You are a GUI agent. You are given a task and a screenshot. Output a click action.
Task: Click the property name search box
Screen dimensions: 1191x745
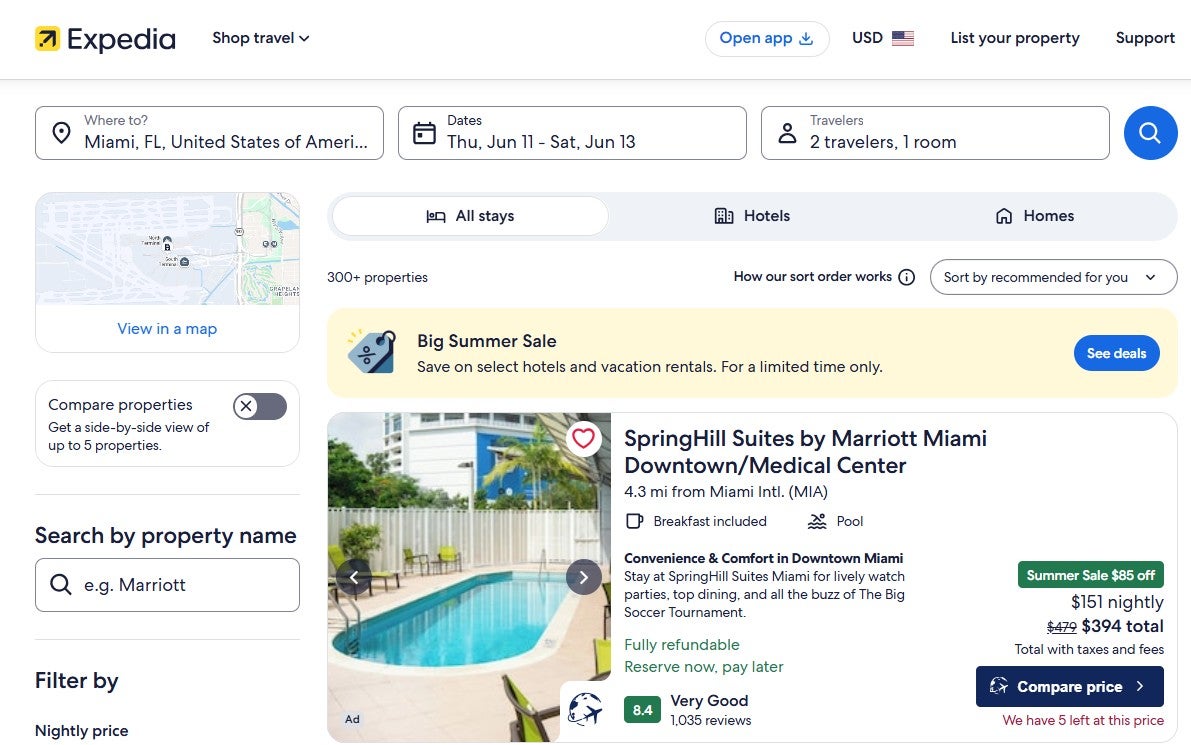click(167, 585)
